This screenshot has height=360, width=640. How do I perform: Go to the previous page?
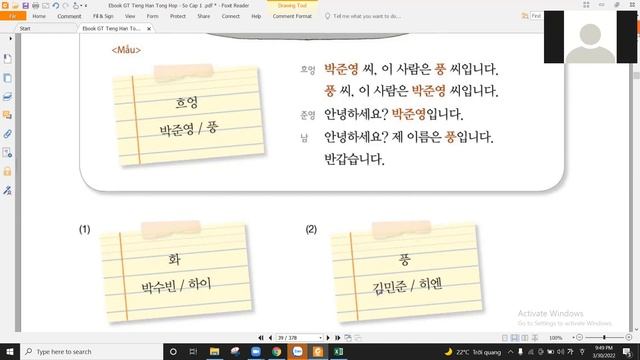point(270,338)
